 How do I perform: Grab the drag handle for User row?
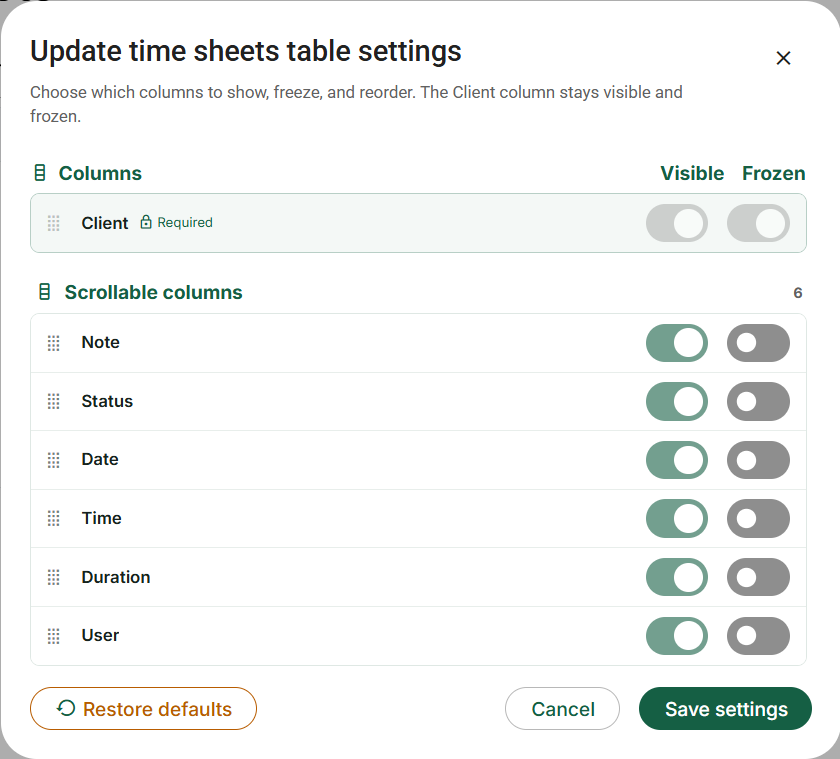pyautogui.click(x=54, y=636)
